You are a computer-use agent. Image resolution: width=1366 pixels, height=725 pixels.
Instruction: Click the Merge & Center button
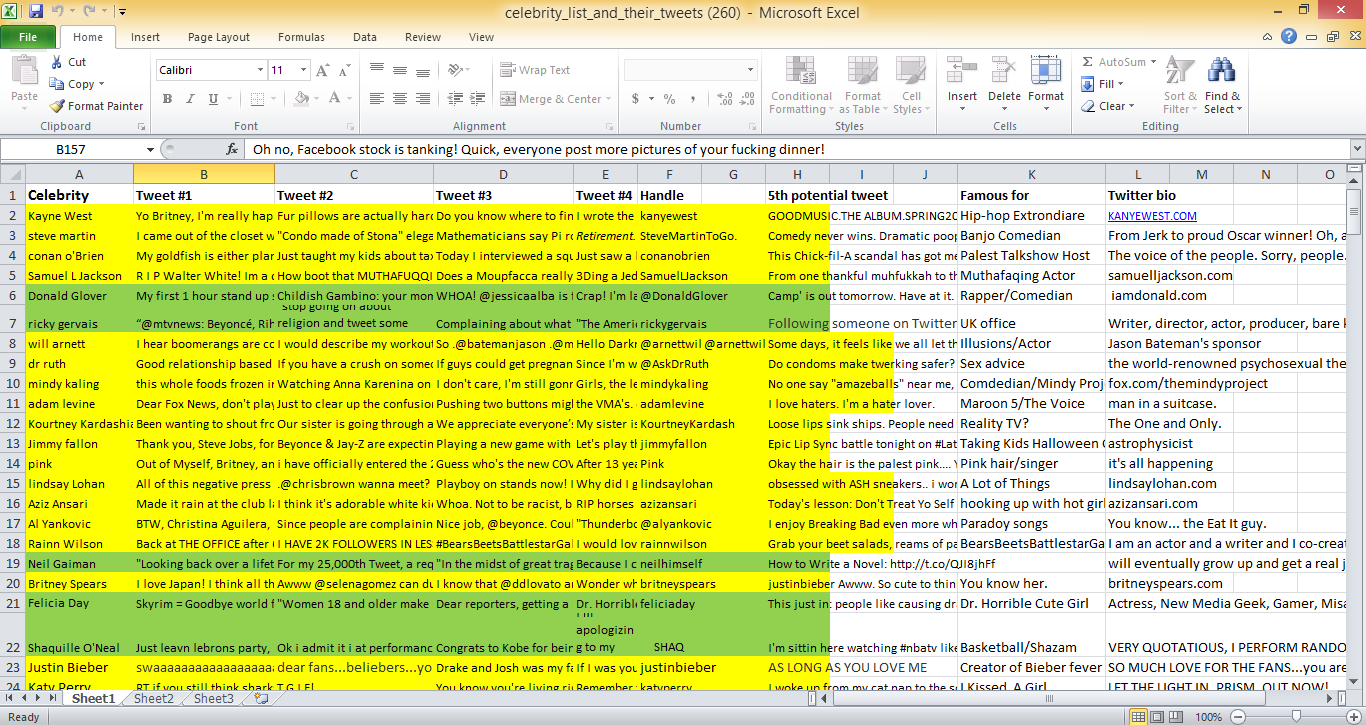tap(551, 99)
